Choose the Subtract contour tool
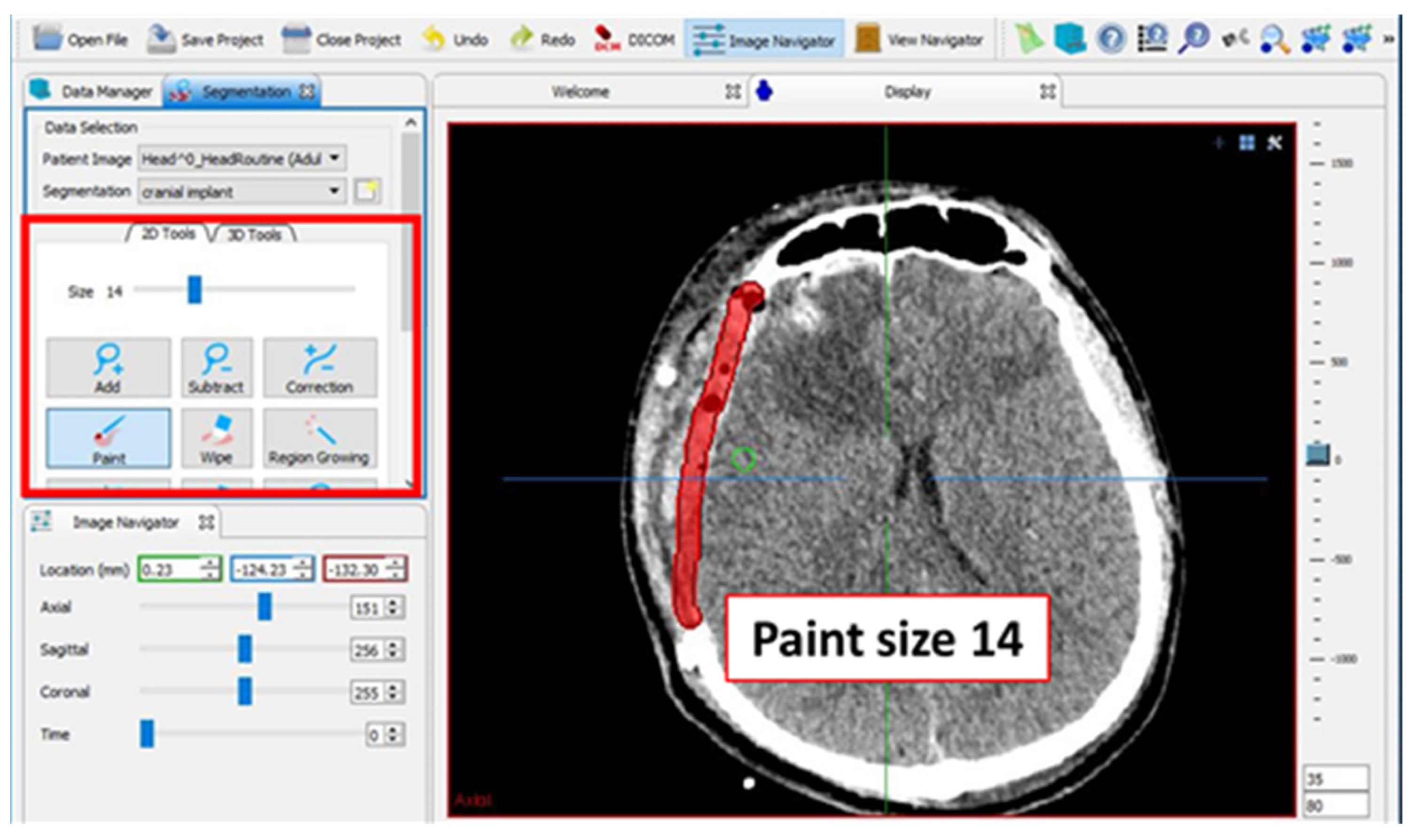Viewport: 1420px width, 840px height. pyautogui.click(x=217, y=368)
